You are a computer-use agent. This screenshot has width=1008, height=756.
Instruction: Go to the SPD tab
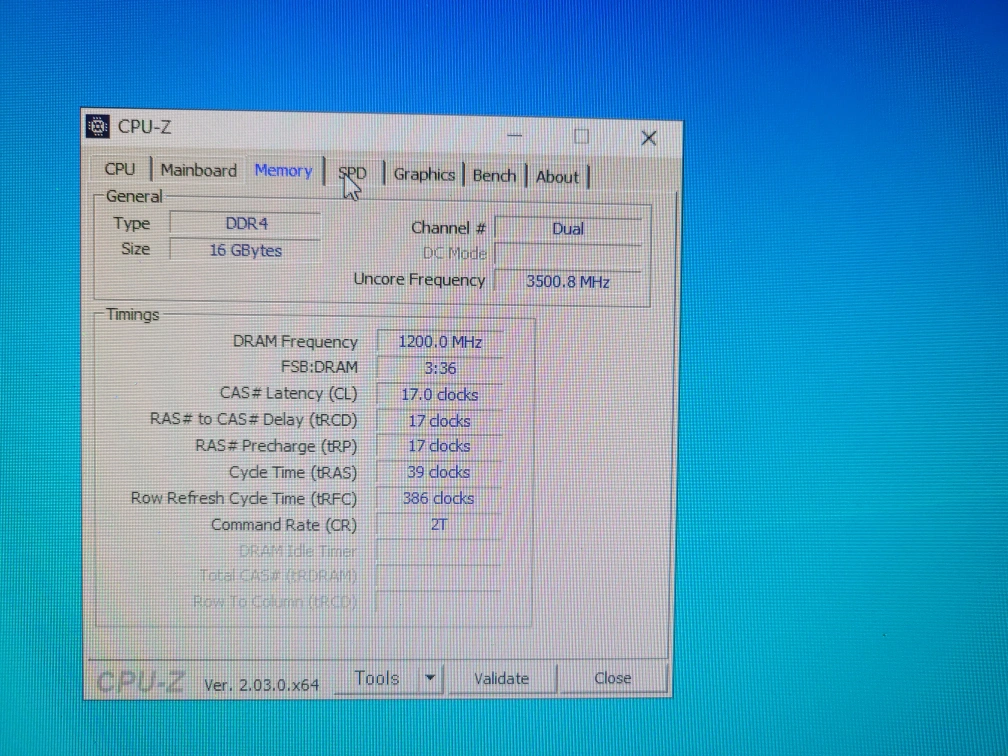pos(353,173)
